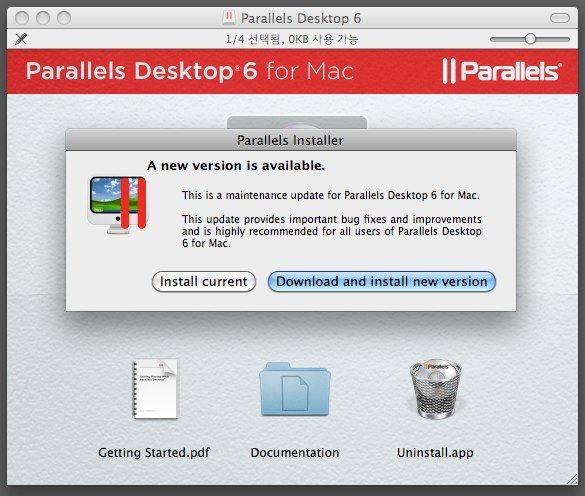Launch the Uninstall.app trash can icon
This screenshot has height=496, width=585.
[x=435, y=388]
